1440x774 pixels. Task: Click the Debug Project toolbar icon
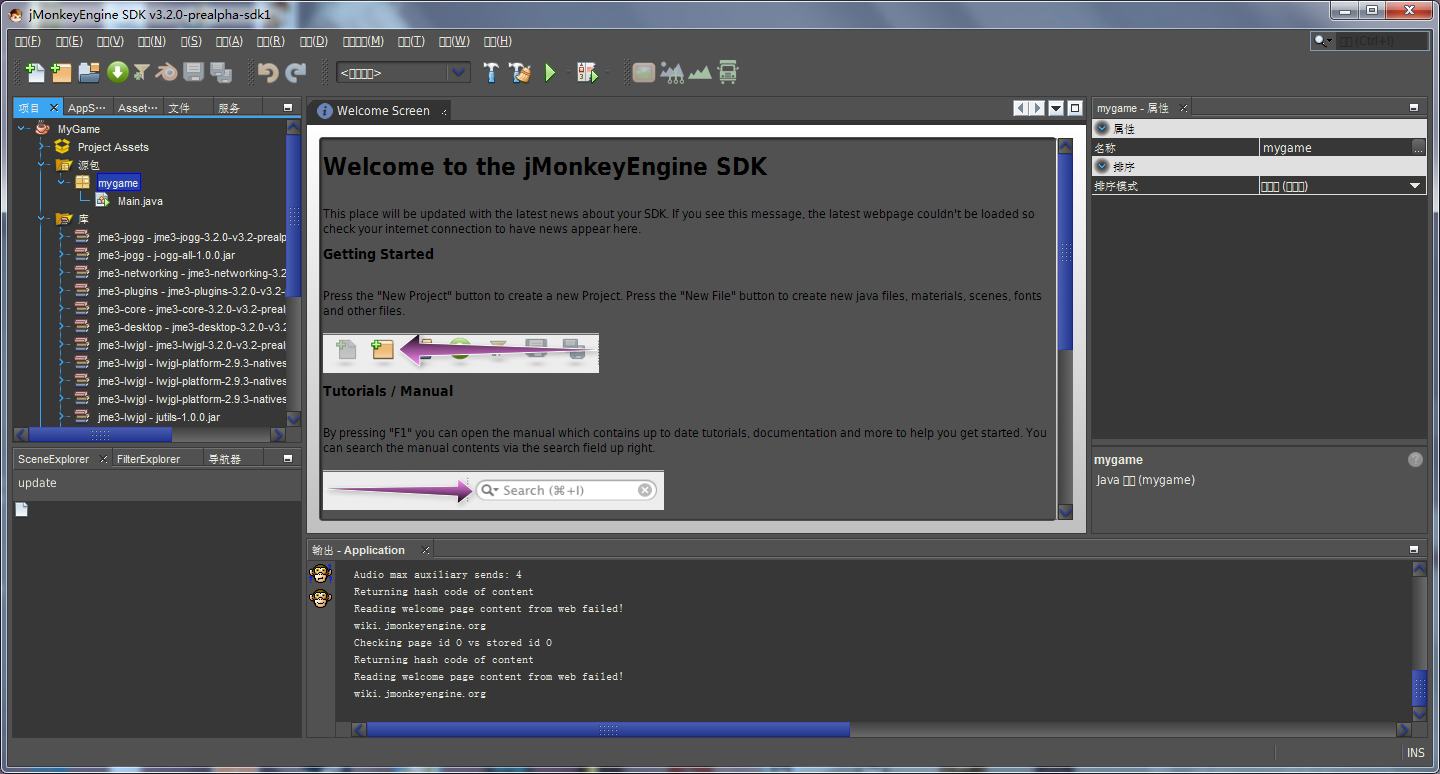[x=586, y=72]
